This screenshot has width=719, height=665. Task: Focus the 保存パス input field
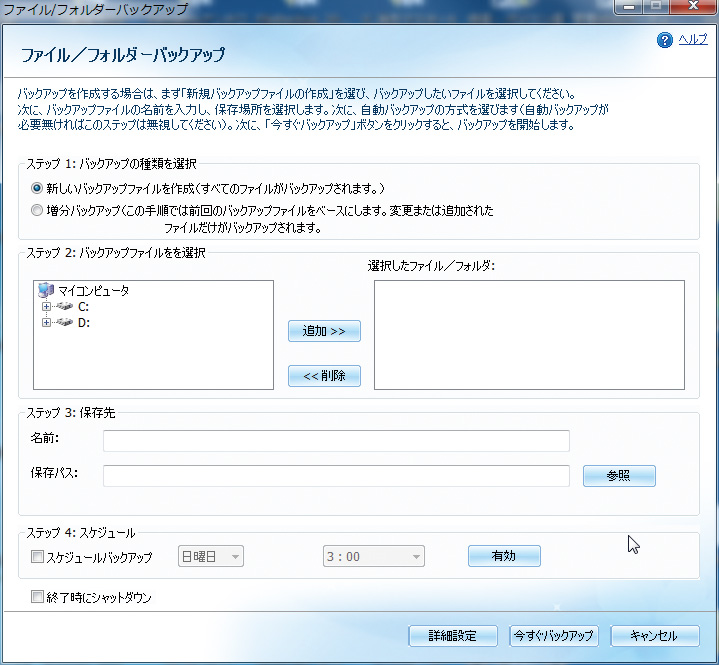336,476
